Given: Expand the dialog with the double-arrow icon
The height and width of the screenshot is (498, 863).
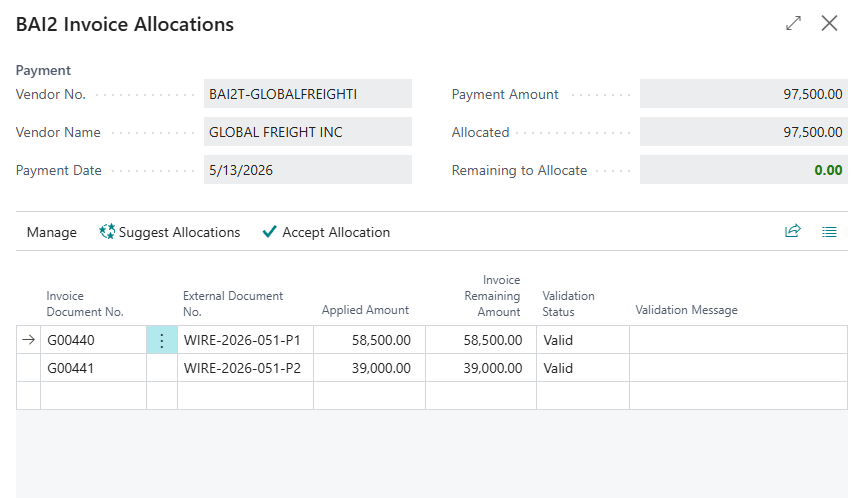Looking at the screenshot, I should pos(793,23).
